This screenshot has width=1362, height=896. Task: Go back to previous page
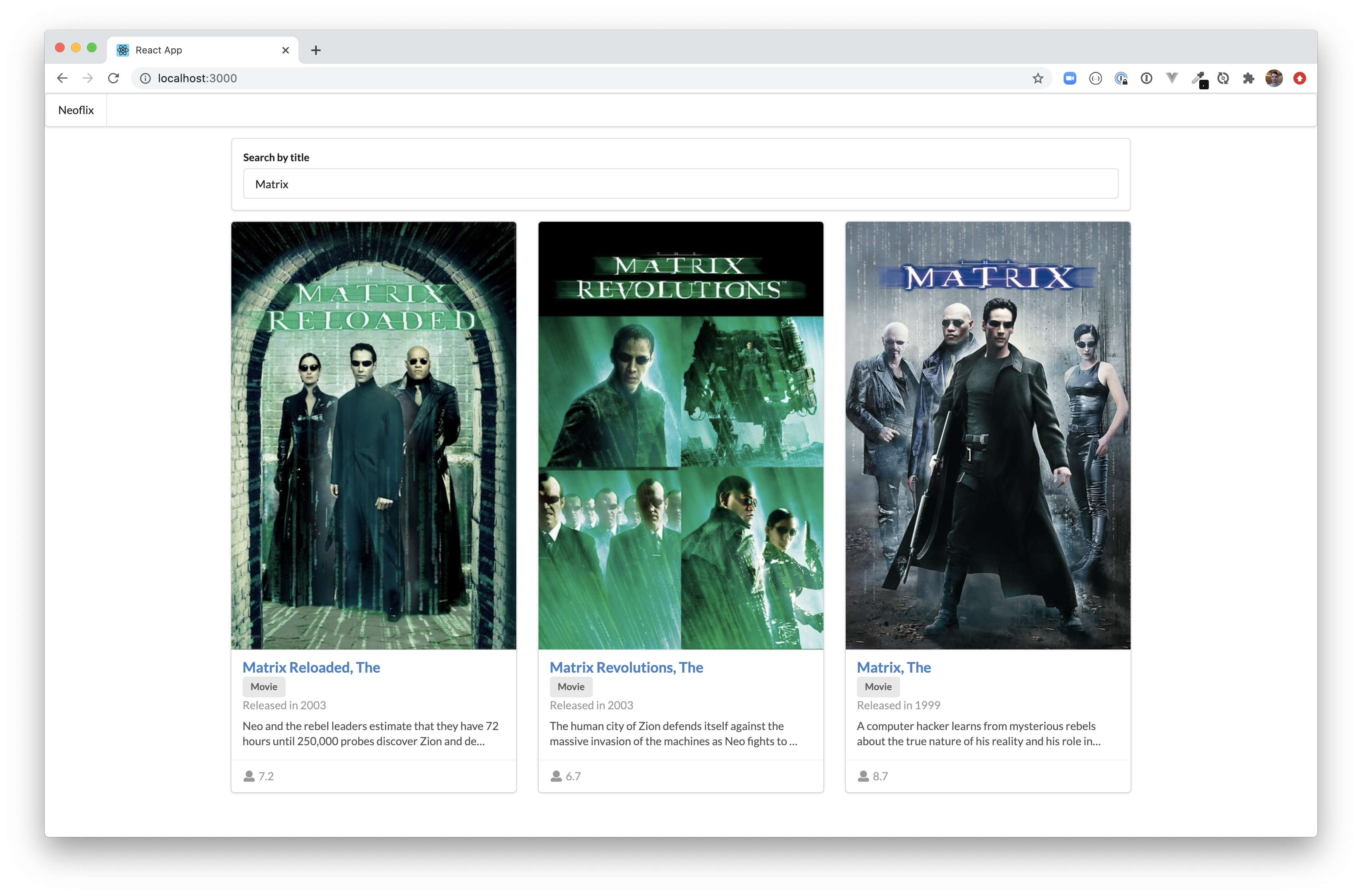pyautogui.click(x=62, y=78)
